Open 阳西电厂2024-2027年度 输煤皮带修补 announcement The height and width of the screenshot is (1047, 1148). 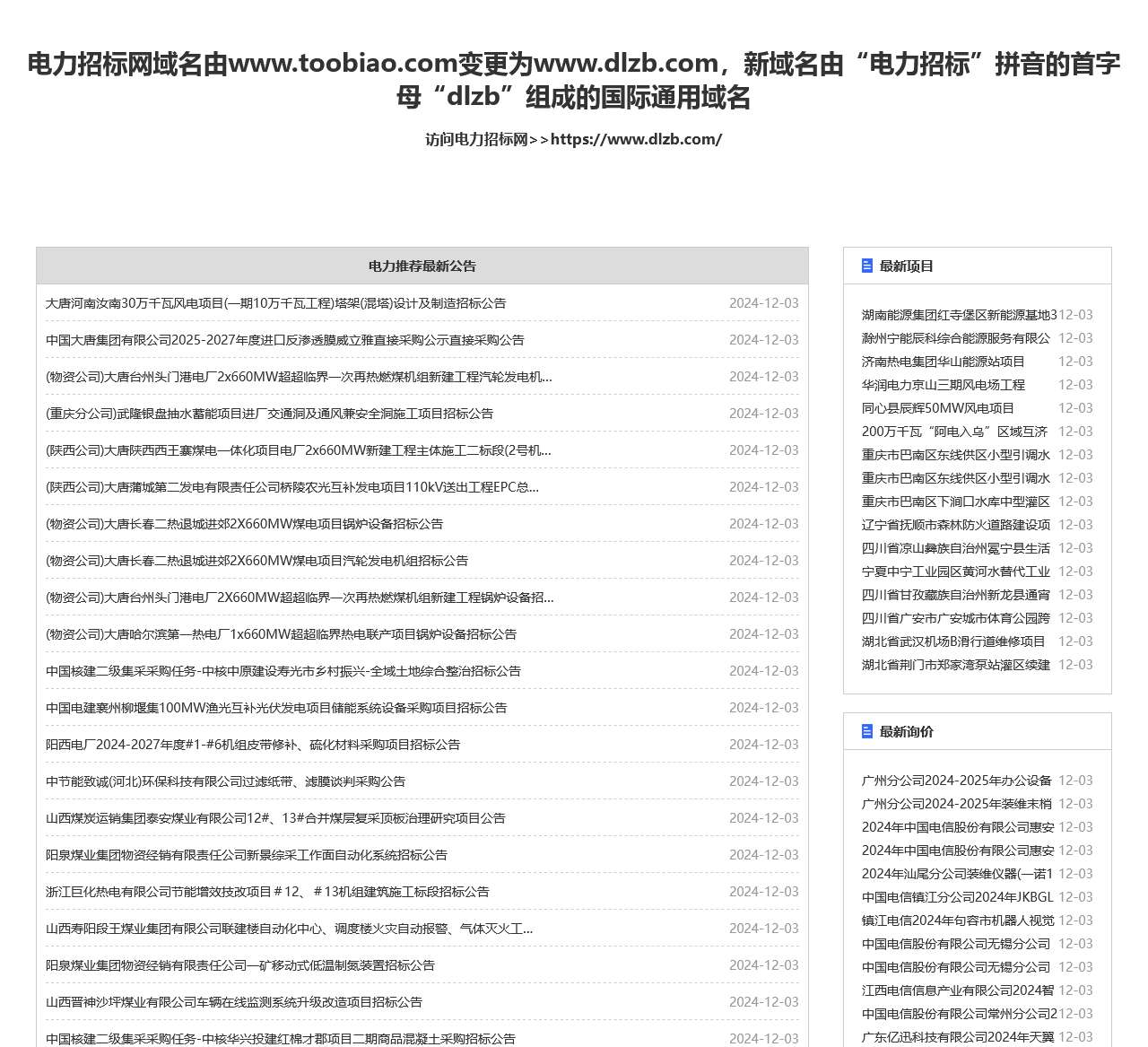253,745
